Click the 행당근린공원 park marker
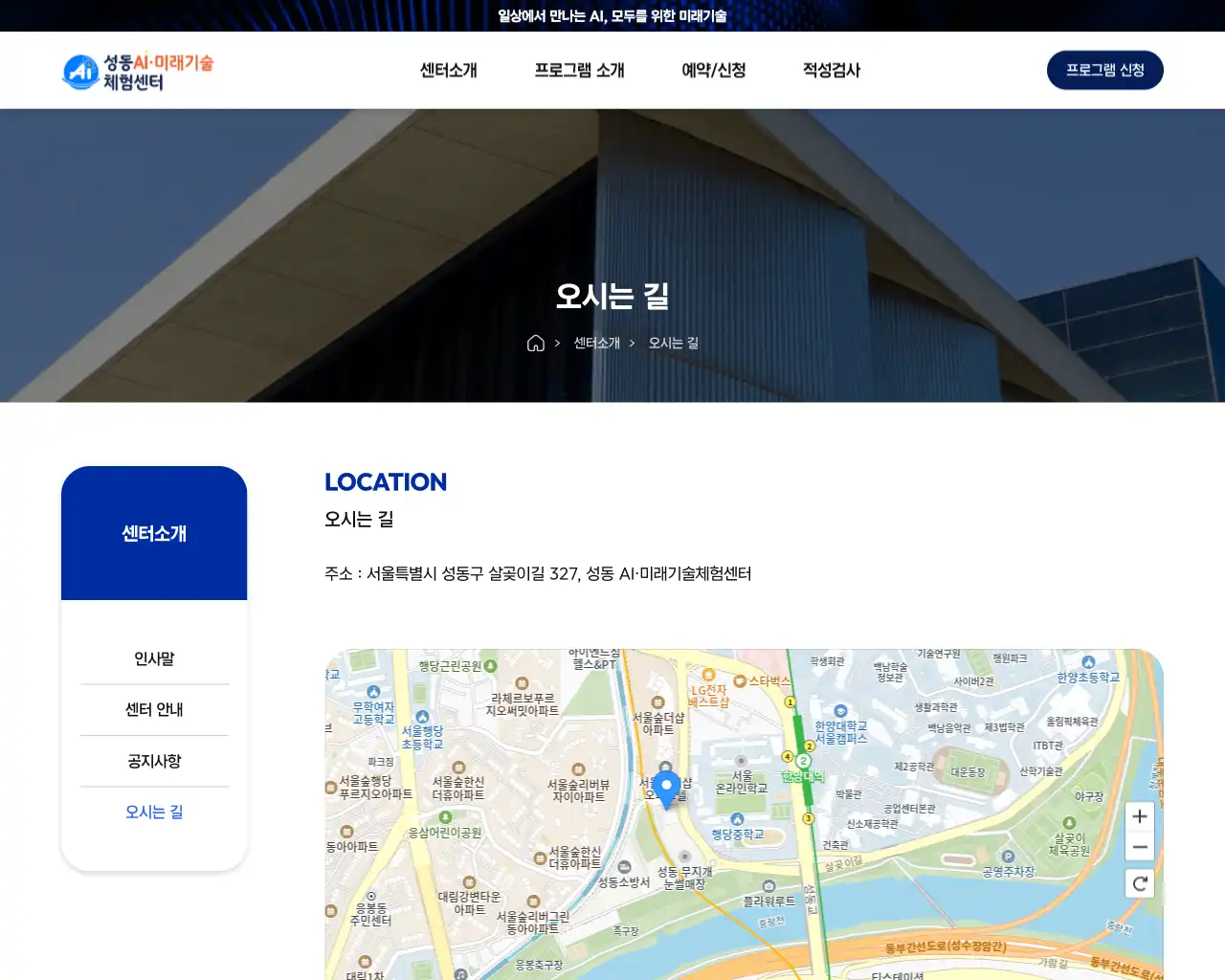This screenshot has width=1225, height=980. (490, 665)
